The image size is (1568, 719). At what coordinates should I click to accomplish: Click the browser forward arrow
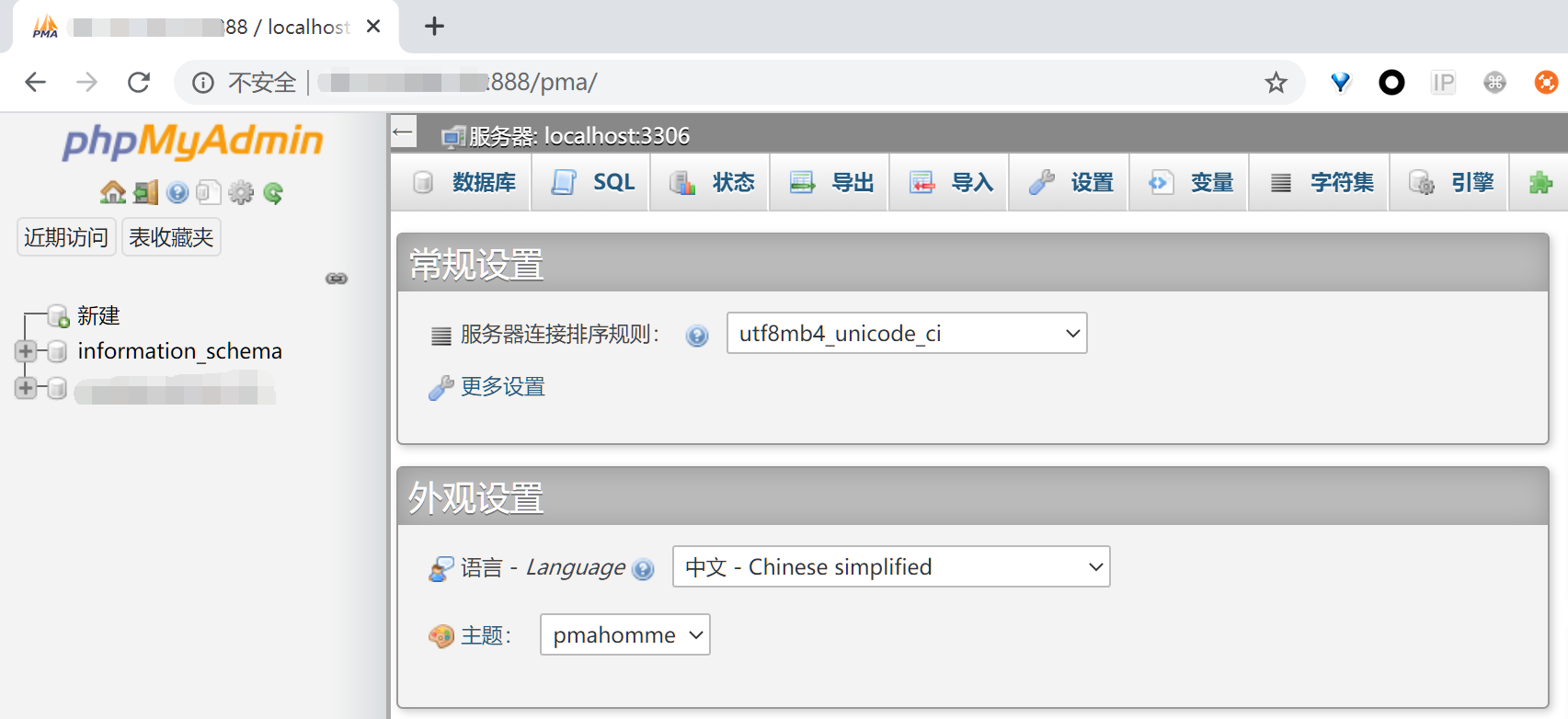pyautogui.click(x=87, y=83)
